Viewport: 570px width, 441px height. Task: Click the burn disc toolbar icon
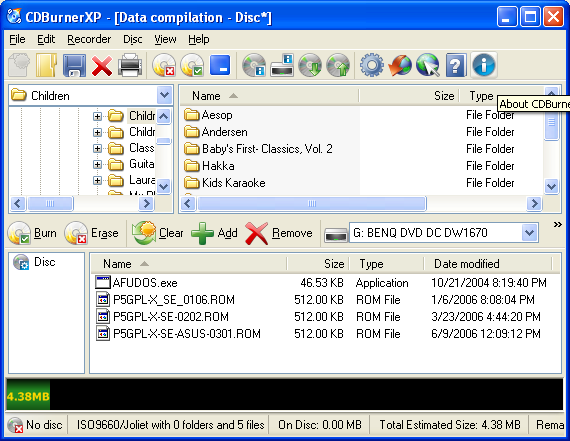pos(192,65)
